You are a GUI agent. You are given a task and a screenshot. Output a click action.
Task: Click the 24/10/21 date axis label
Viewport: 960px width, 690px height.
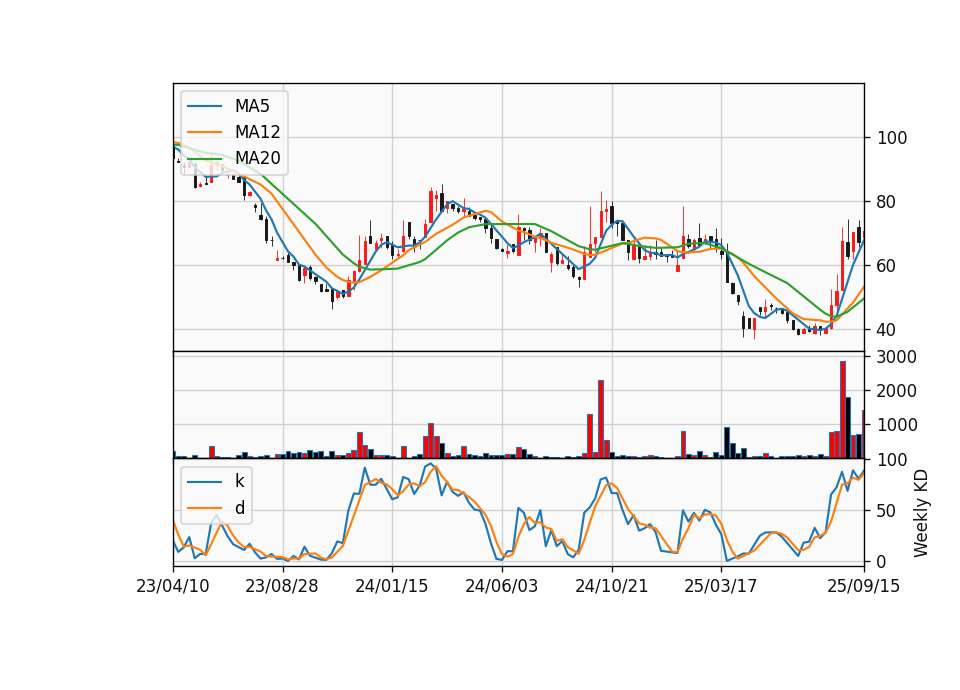tap(611, 586)
